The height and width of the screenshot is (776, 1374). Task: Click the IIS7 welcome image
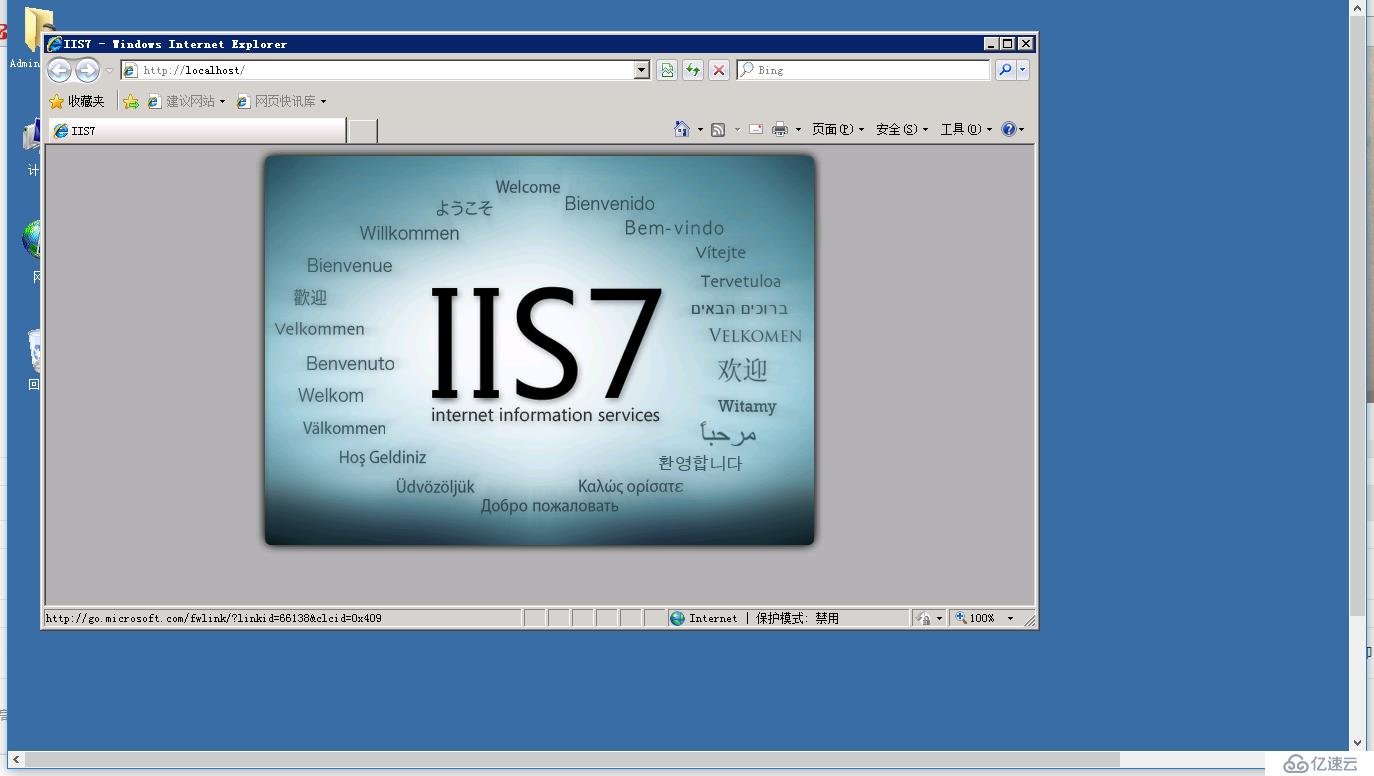540,350
